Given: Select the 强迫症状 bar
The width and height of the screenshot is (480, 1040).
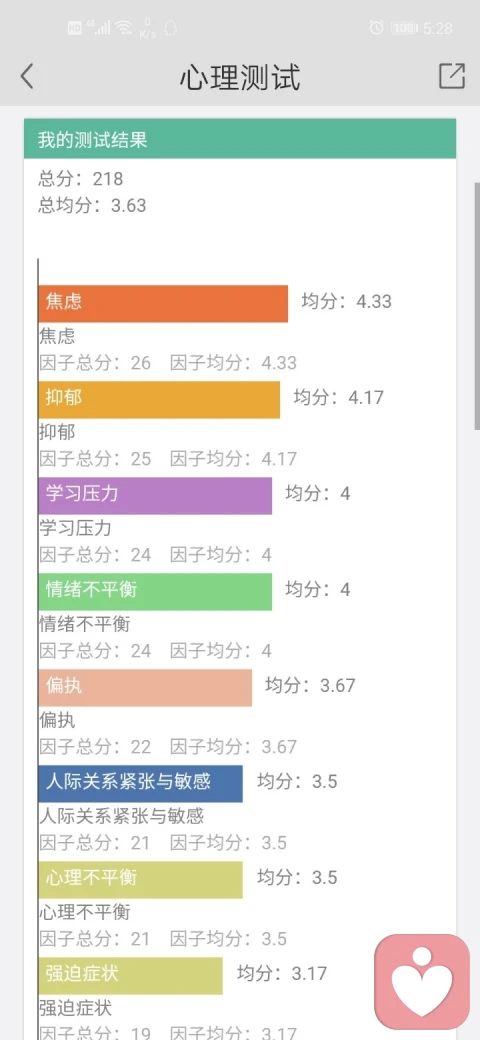Looking at the screenshot, I should tap(131, 976).
